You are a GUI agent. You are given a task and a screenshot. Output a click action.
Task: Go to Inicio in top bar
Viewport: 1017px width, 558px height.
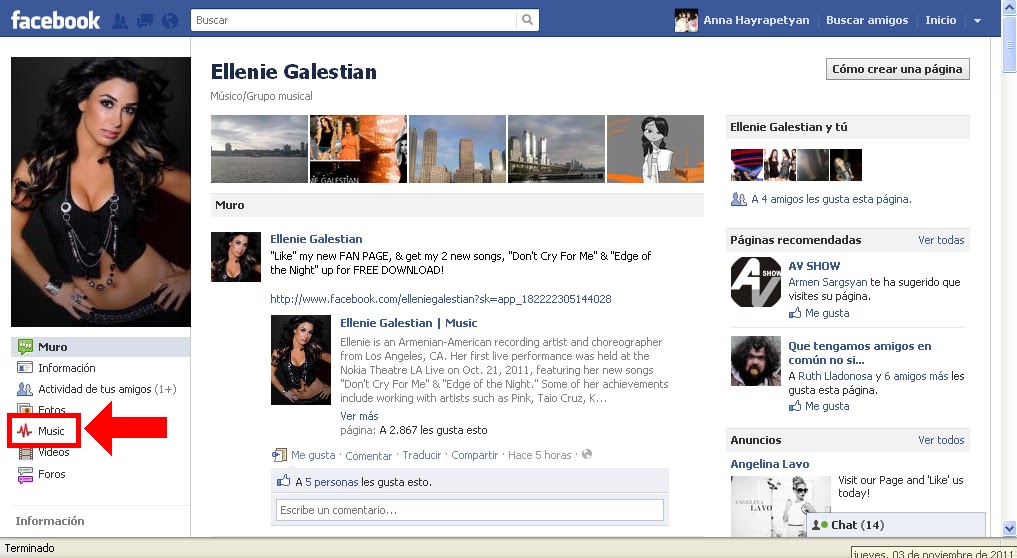point(940,20)
